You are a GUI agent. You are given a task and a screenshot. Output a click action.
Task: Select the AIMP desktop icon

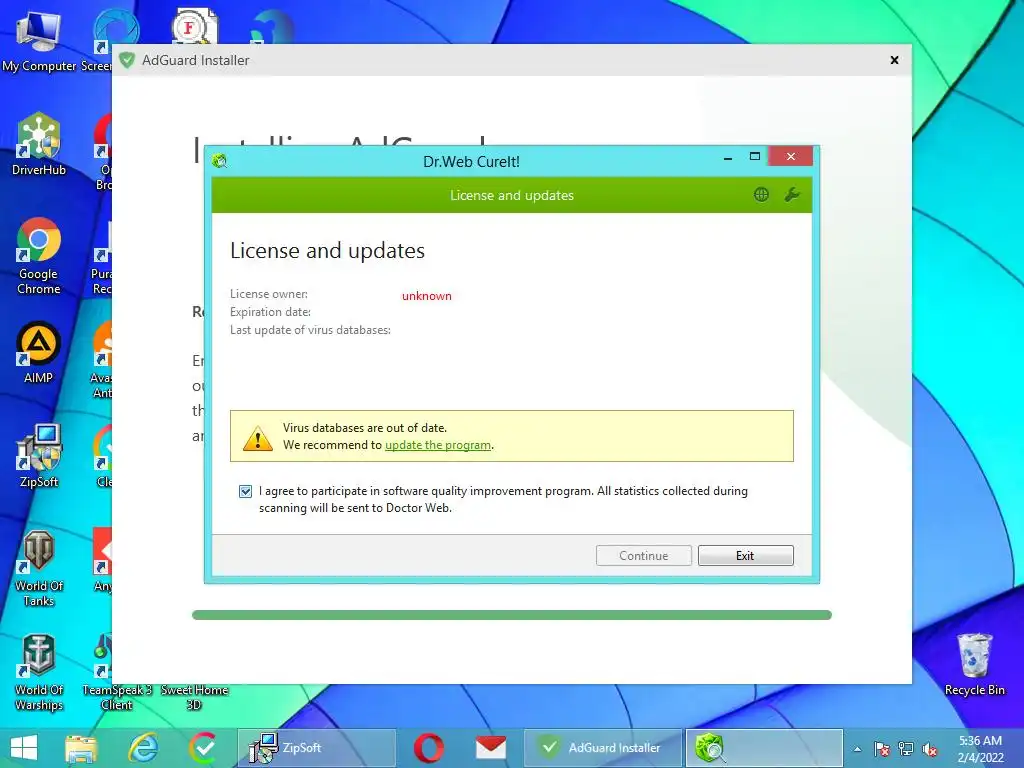(x=39, y=353)
